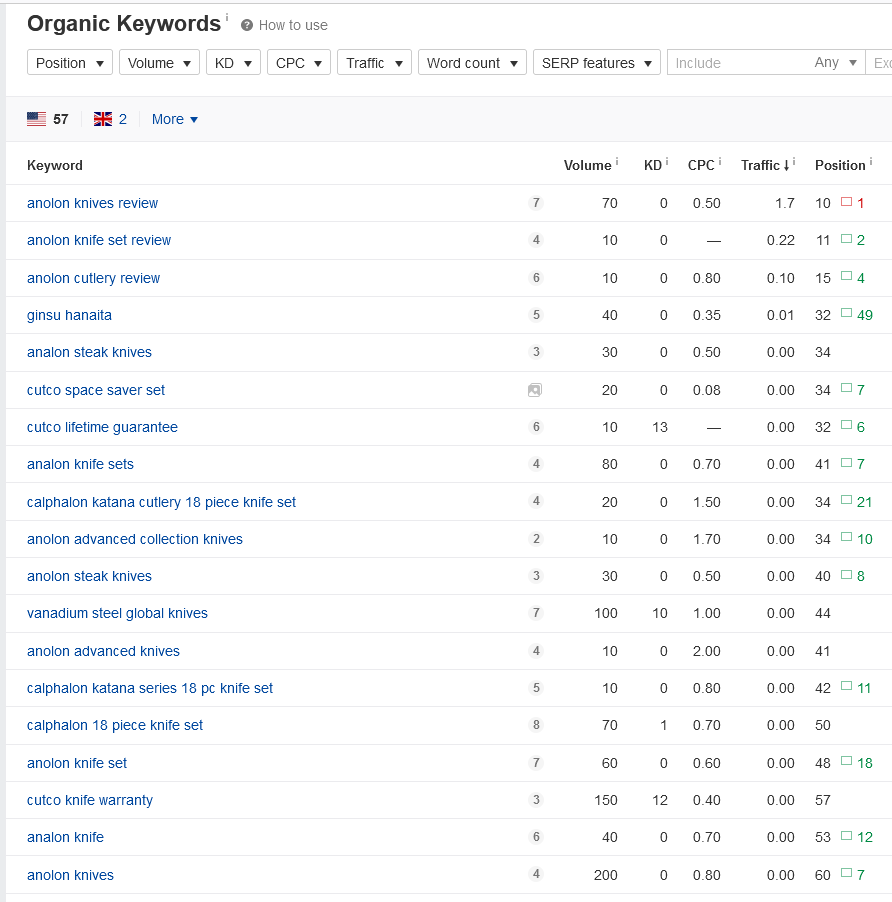
Task: Open SERP features badge for analon knife
Action: pos(536,836)
